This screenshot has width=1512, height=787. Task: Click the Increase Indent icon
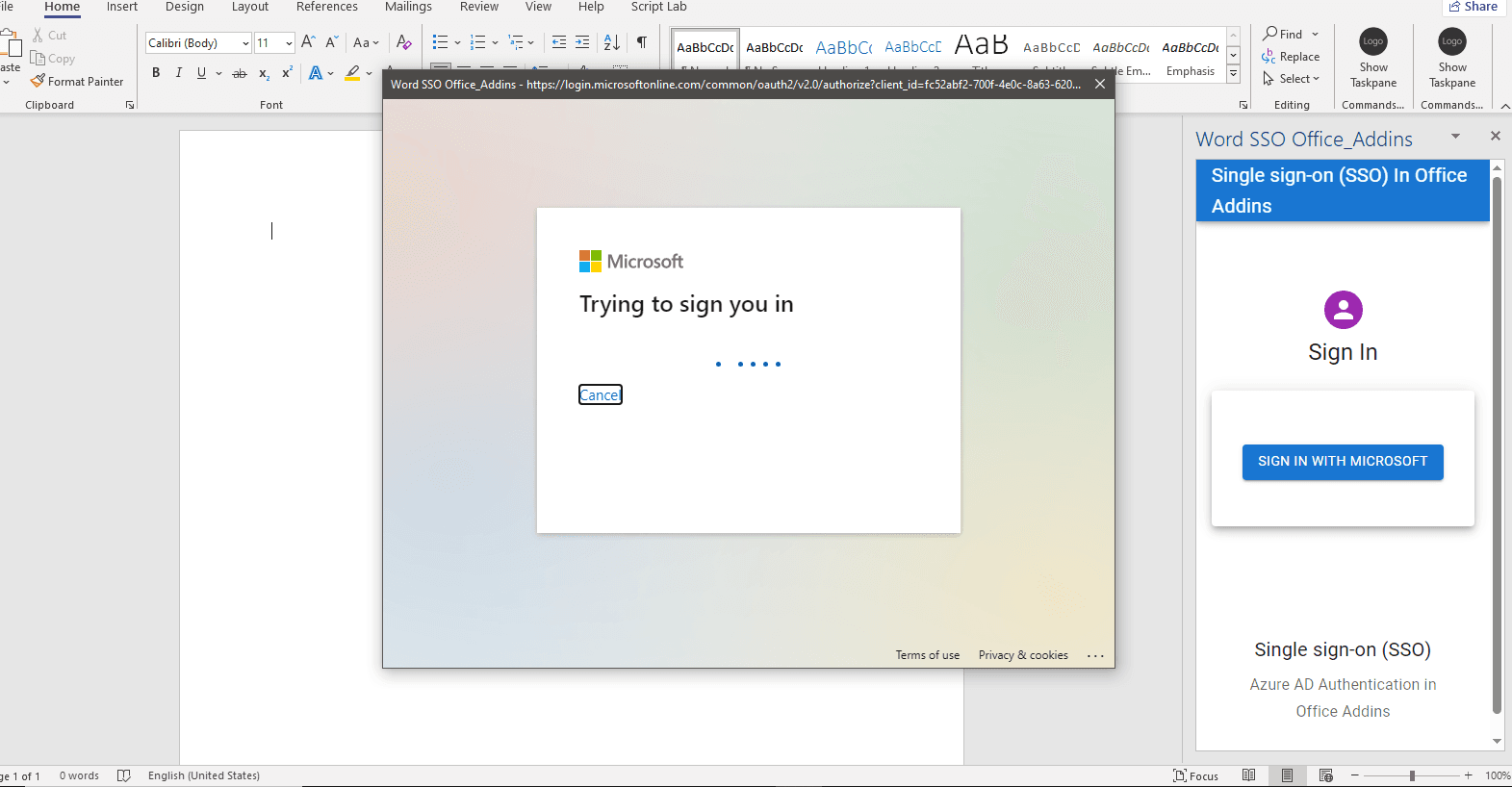tap(582, 42)
